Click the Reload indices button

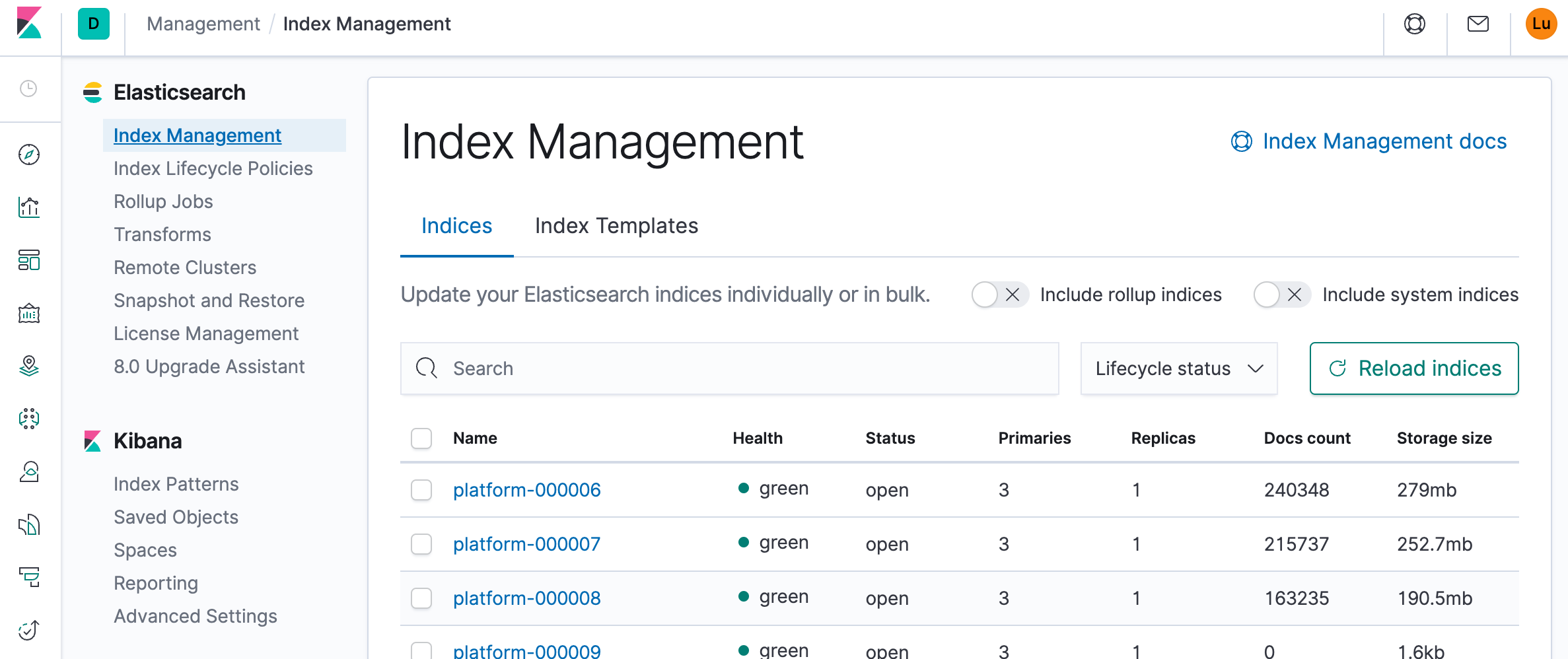pos(1414,368)
